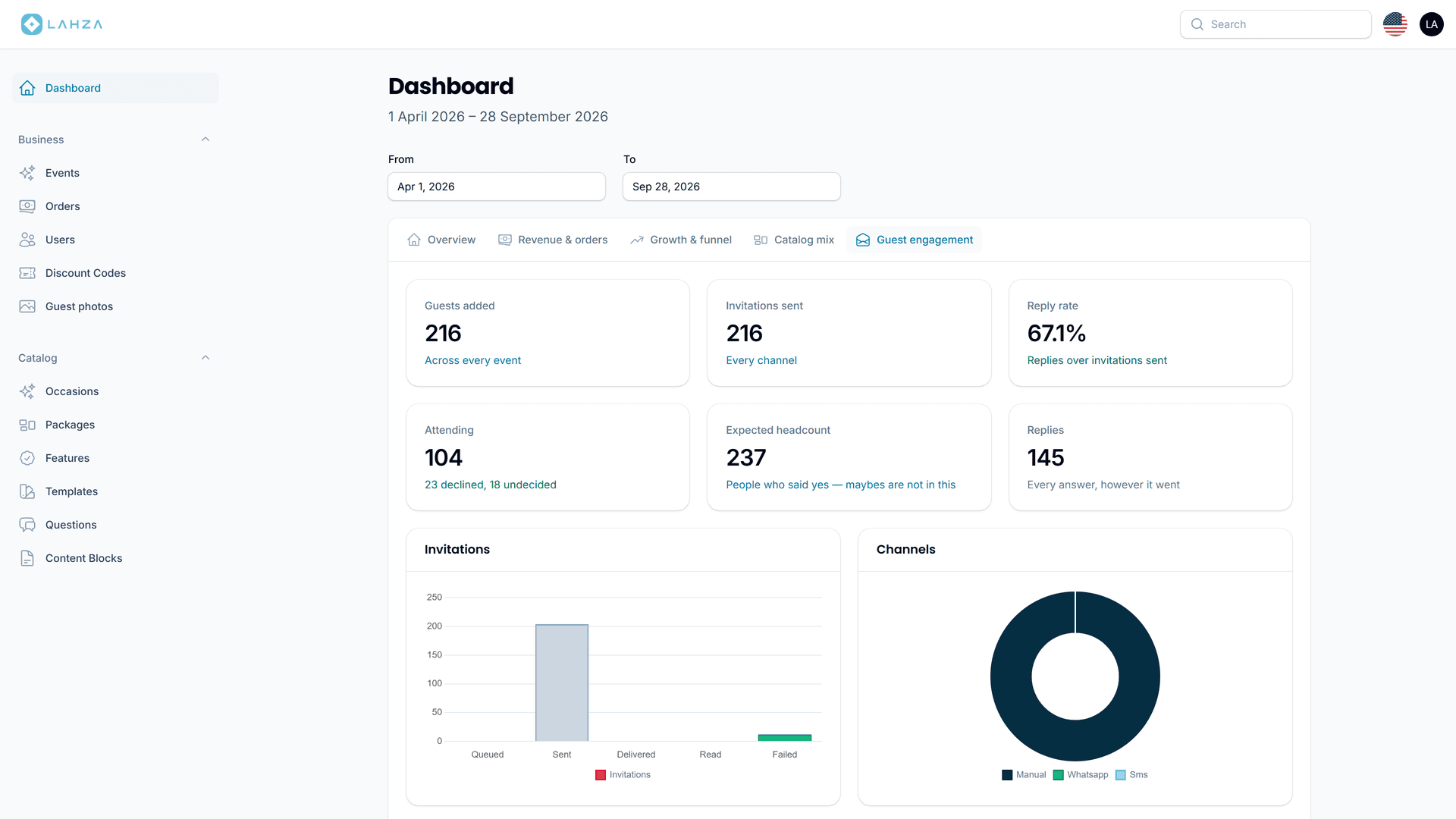Click the Replies count 145
Viewport: 1456px width, 819px height.
[1046, 457]
